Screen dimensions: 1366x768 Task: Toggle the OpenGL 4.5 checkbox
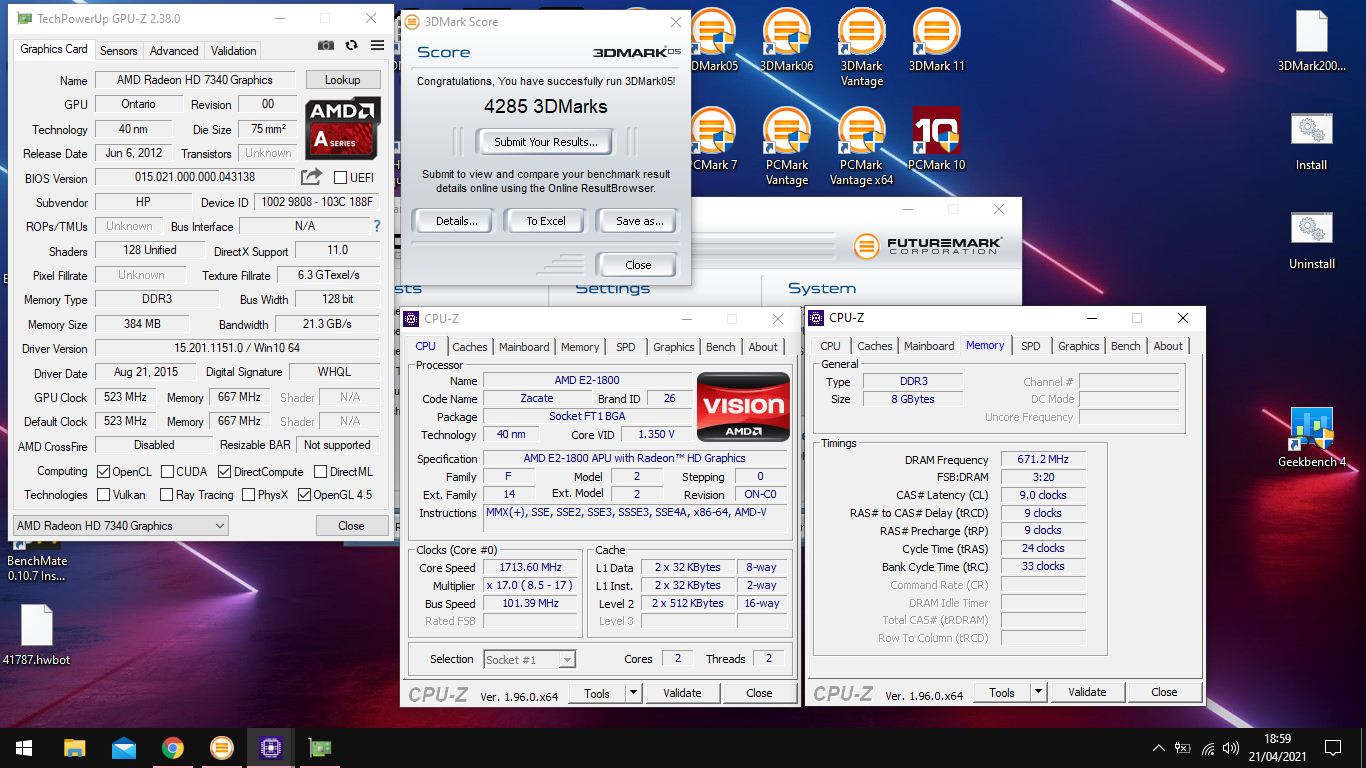pos(304,495)
